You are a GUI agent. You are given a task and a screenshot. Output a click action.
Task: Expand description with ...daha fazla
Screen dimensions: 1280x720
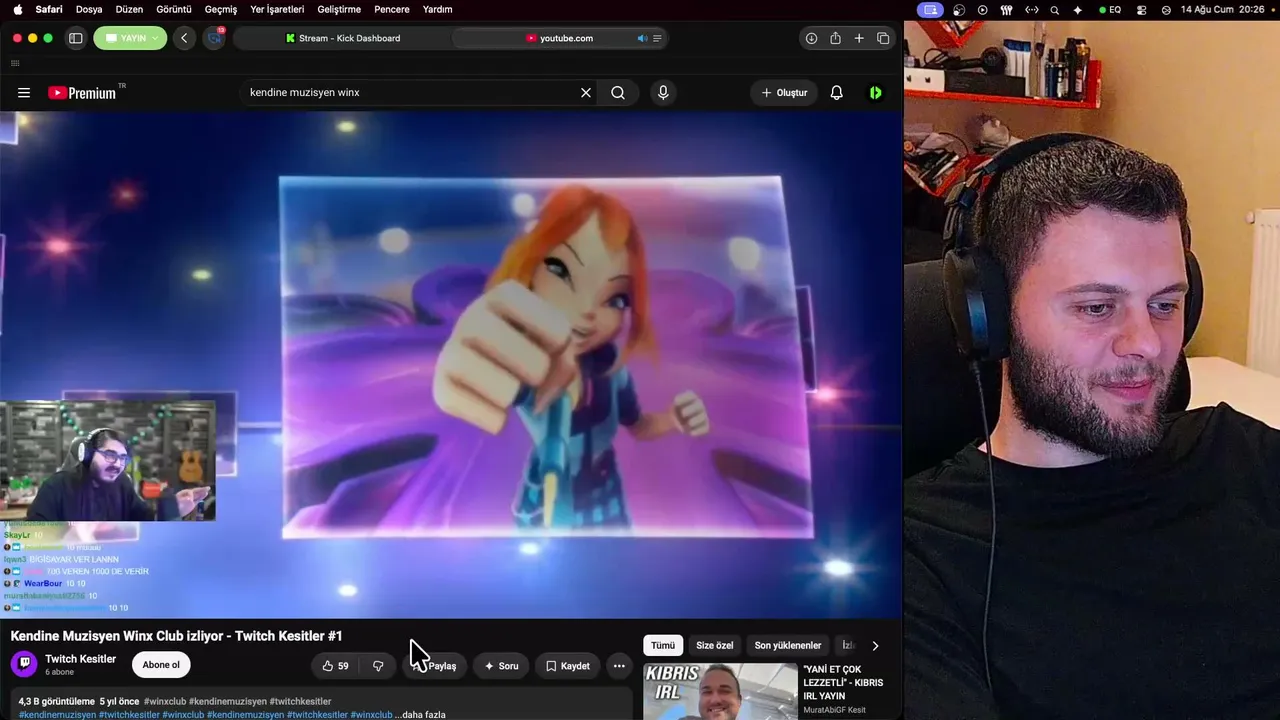click(420, 715)
